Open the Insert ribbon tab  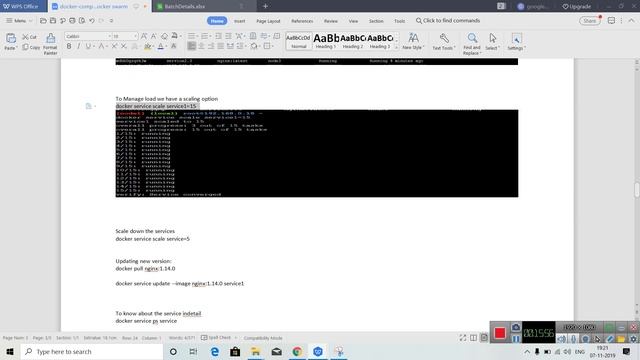click(240, 21)
